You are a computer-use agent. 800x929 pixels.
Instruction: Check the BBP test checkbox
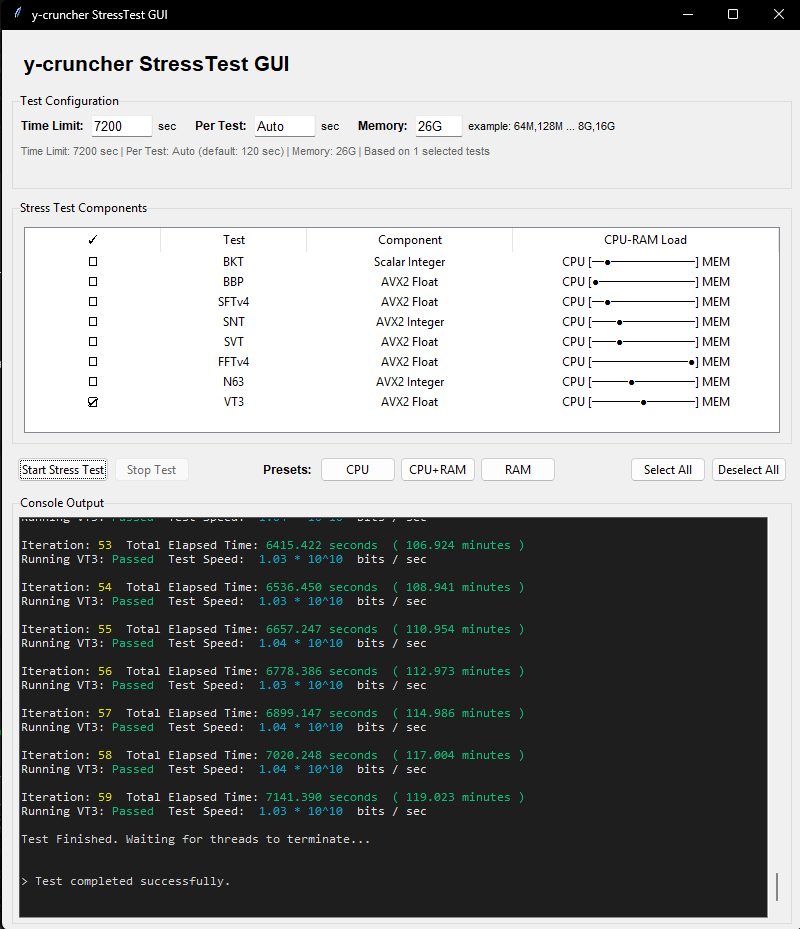pos(93,281)
